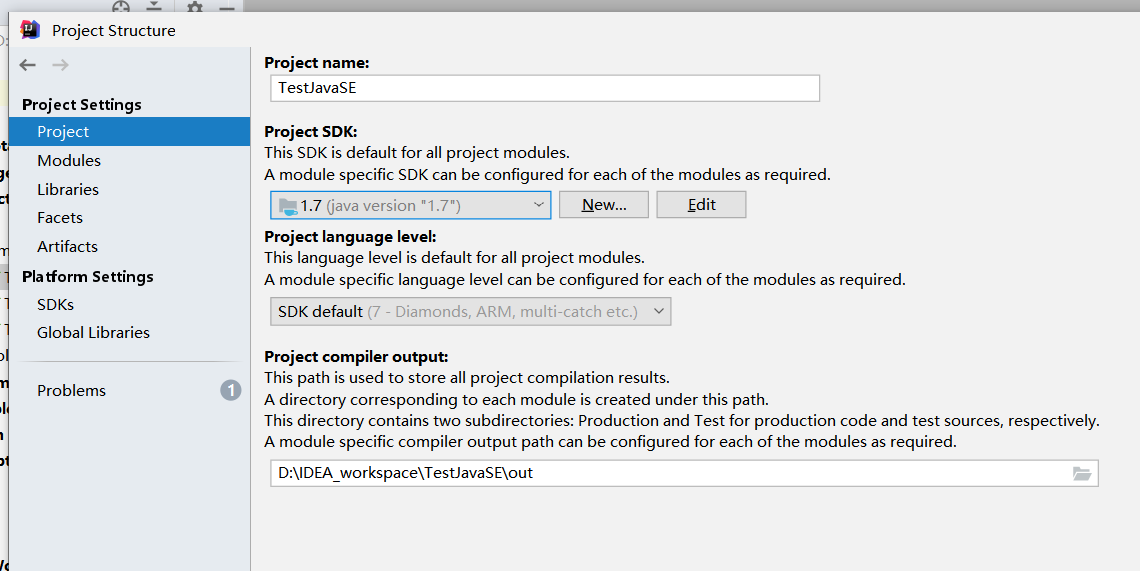This screenshot has height=571, width=1140.
Task: Click the back navigation arrow
Action: [28, 65]
